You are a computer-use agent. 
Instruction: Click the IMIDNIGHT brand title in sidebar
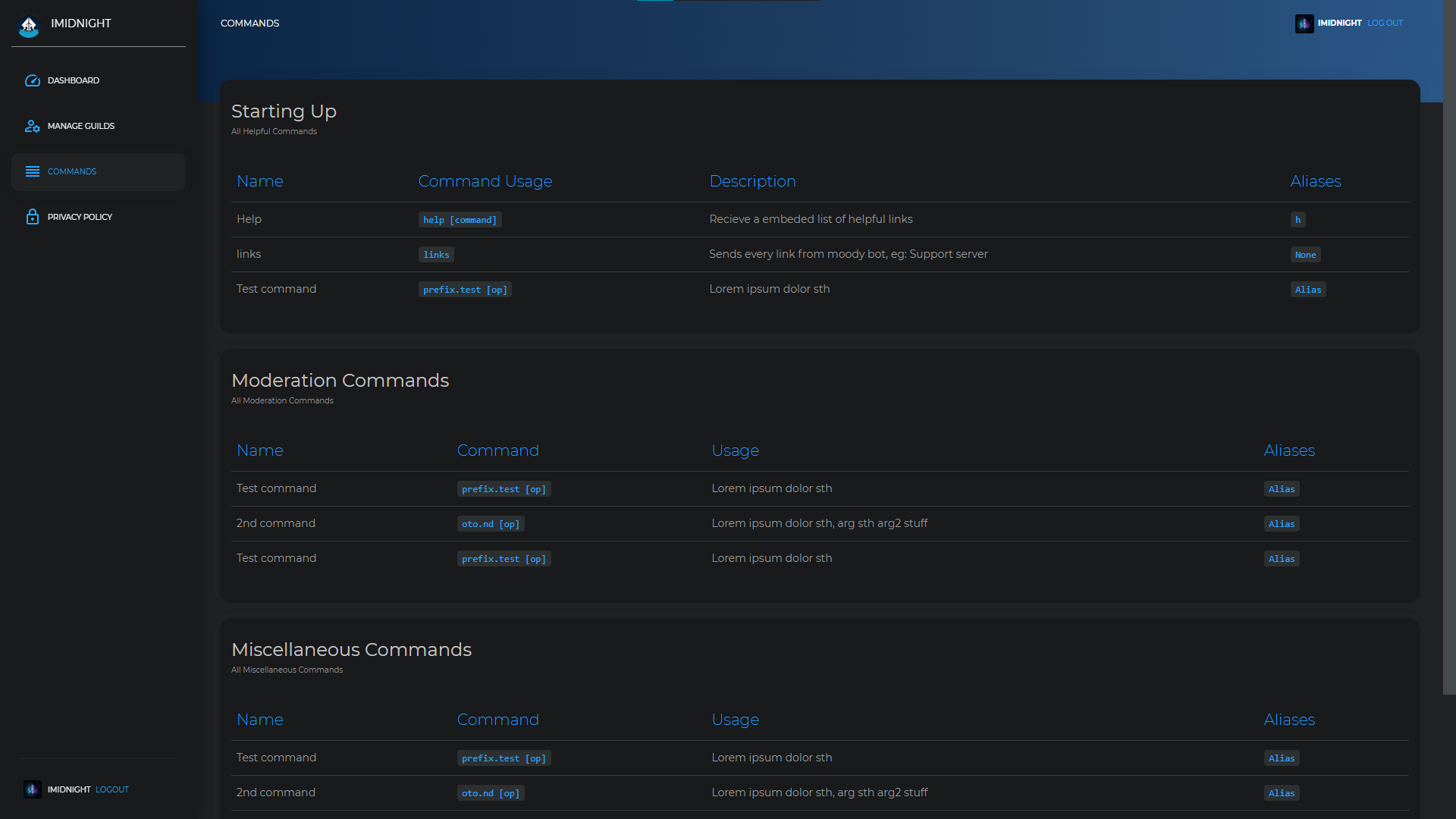tap(81, 24)
